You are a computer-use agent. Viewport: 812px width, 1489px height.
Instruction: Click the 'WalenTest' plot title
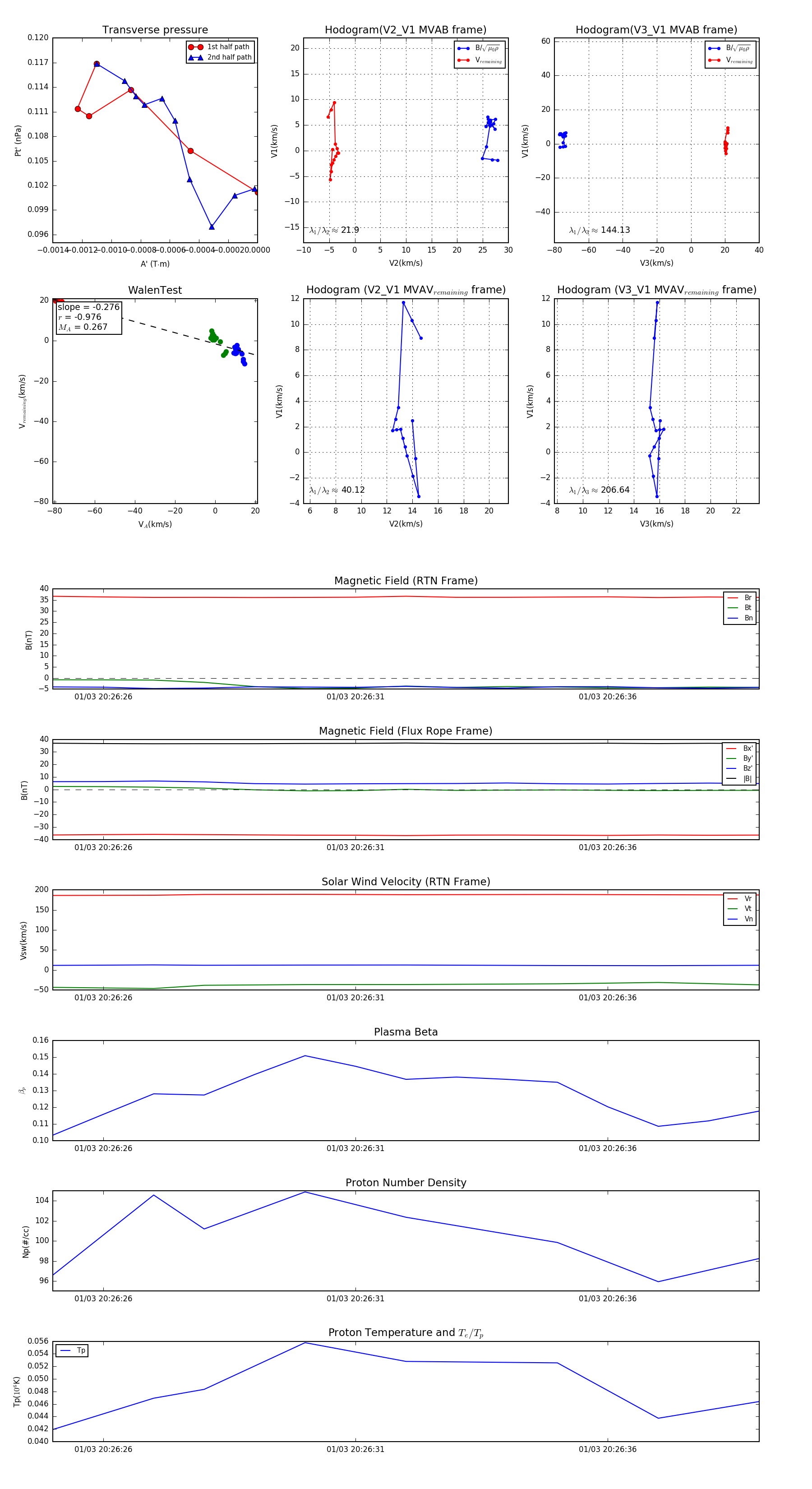coord(155,290)
